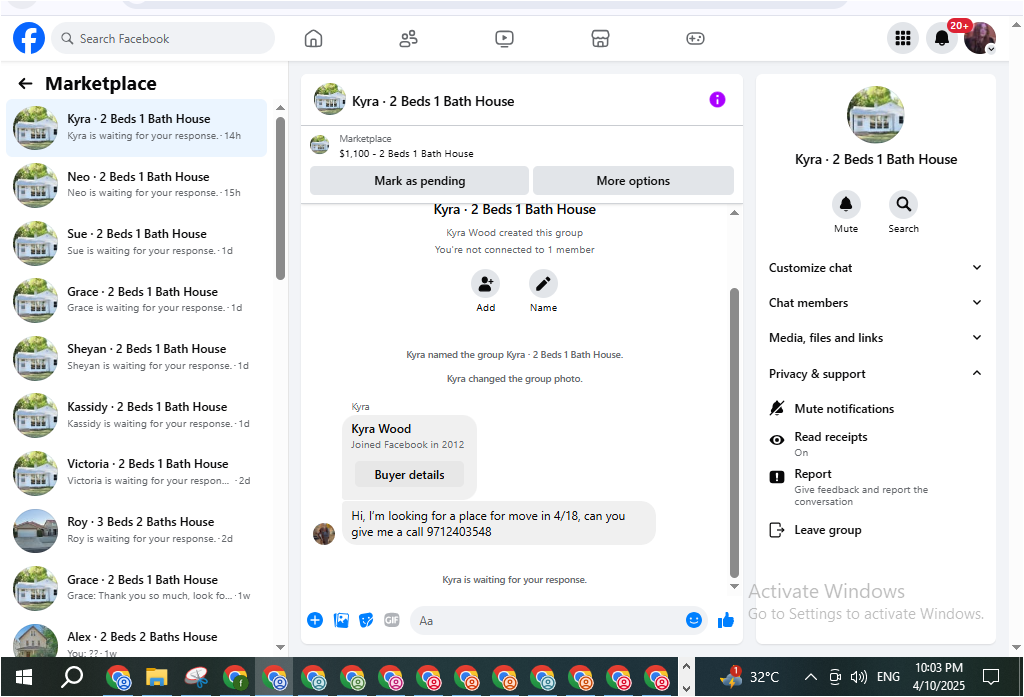Open purple conversation information icon

pyautogui.click(x=717, y=100)
